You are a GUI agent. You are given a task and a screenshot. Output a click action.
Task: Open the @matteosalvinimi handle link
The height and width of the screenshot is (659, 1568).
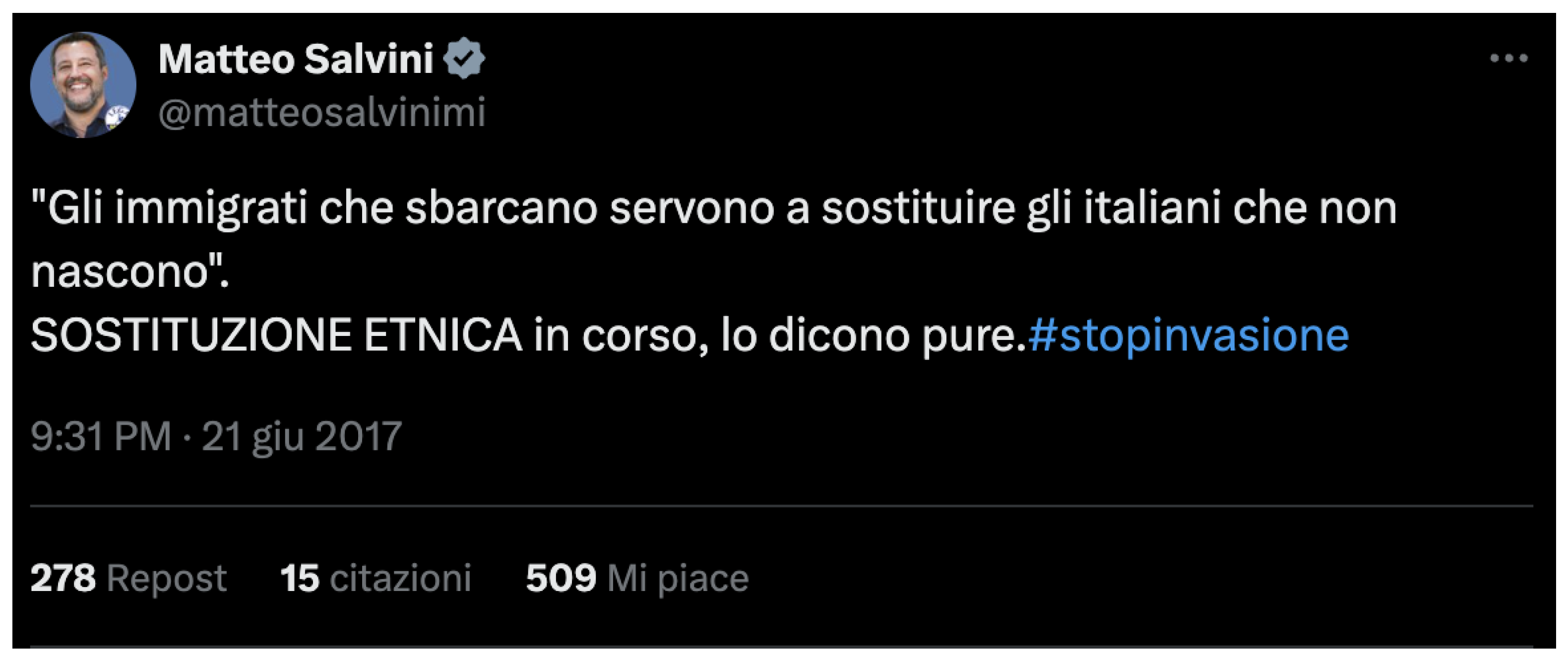click(322, 113)
